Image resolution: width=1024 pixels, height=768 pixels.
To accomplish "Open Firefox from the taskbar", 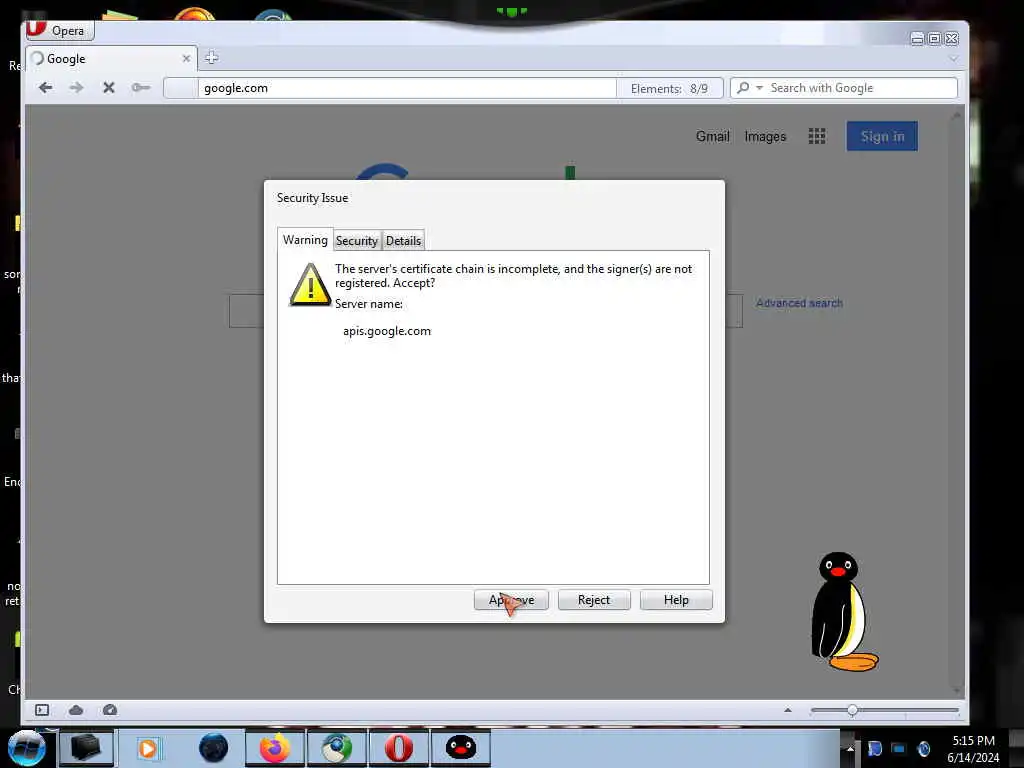I will [x=274, y=748].
